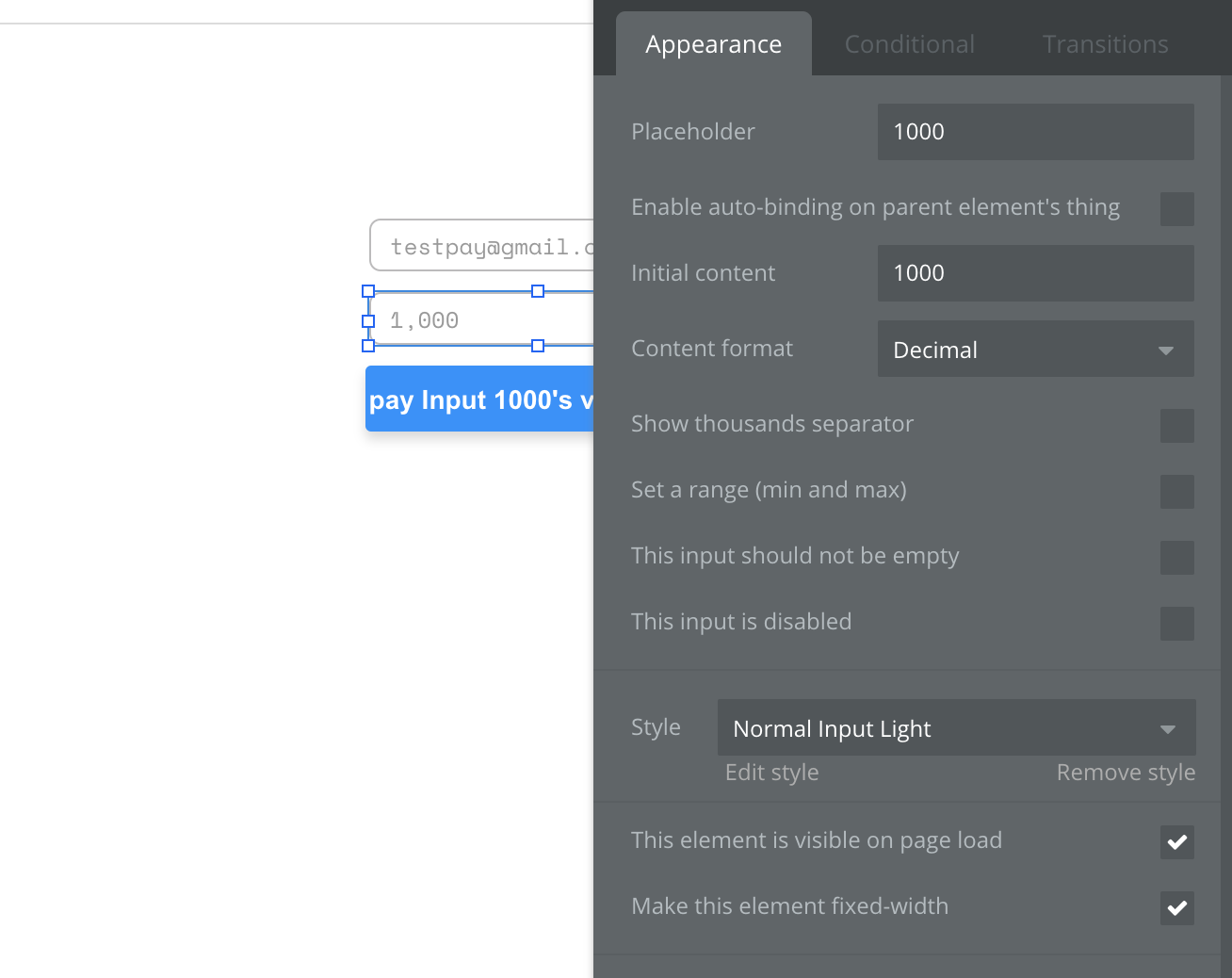Uncheck element is visible on page load
Image resolution: width=1232 pixels, height=978 pixels.
pyautogui.click(x=1176, y=842)
